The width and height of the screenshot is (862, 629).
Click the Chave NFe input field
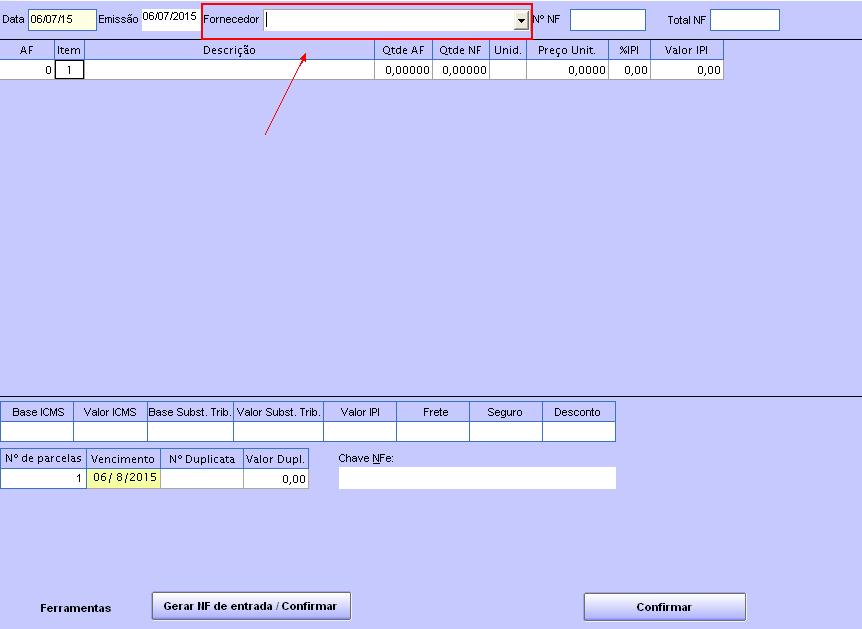pos(477,478)
